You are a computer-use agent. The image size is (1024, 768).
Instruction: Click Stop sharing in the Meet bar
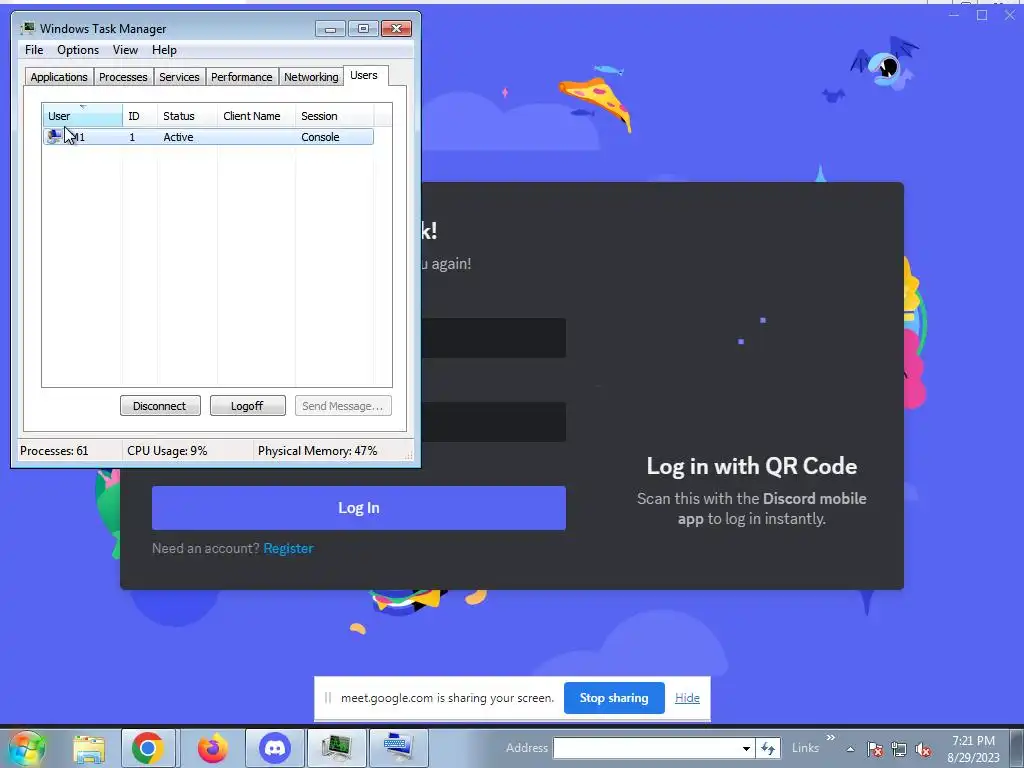click(x=614, y=697)
